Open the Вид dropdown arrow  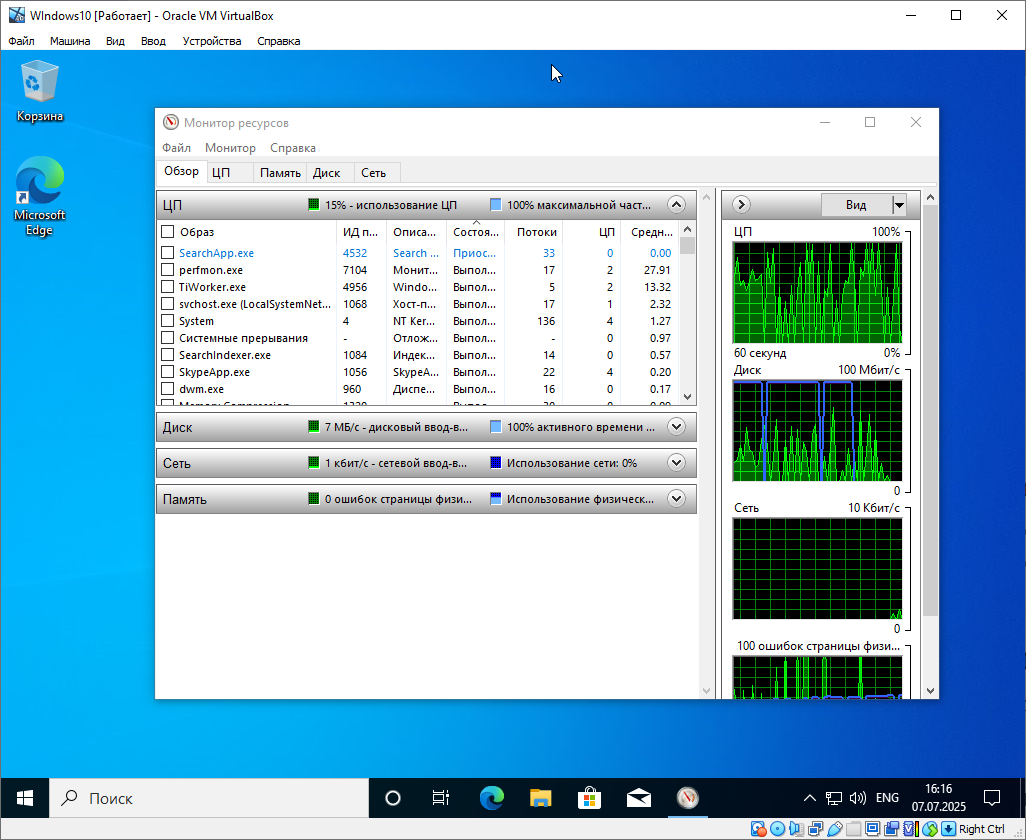tap(899, 205)
